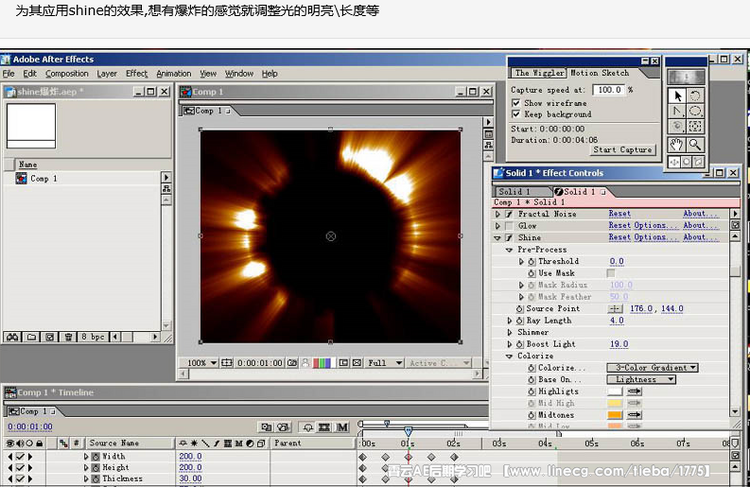
Task: Click region of interest icon
Action: point(343,363)
